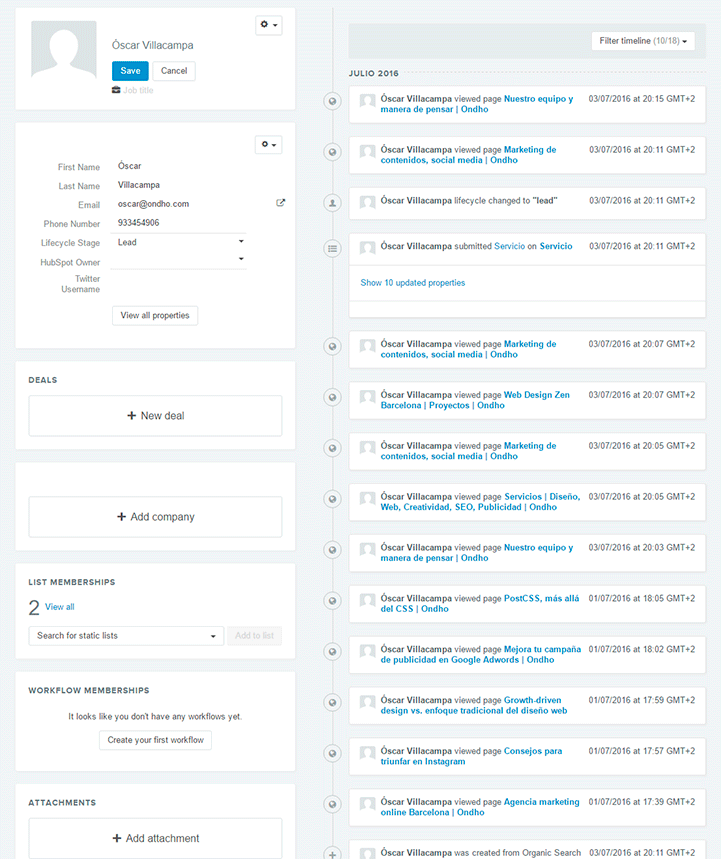Click Add attachment button
Image resolution: width=721 pixels, height=859 pixels.
[156, 838]
